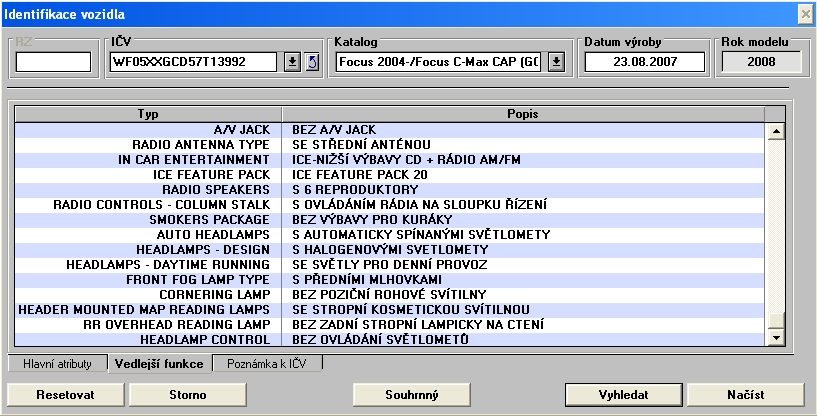Click the Popis column header
This screenshot has height=416, width=817.
(x=522, y=114)
